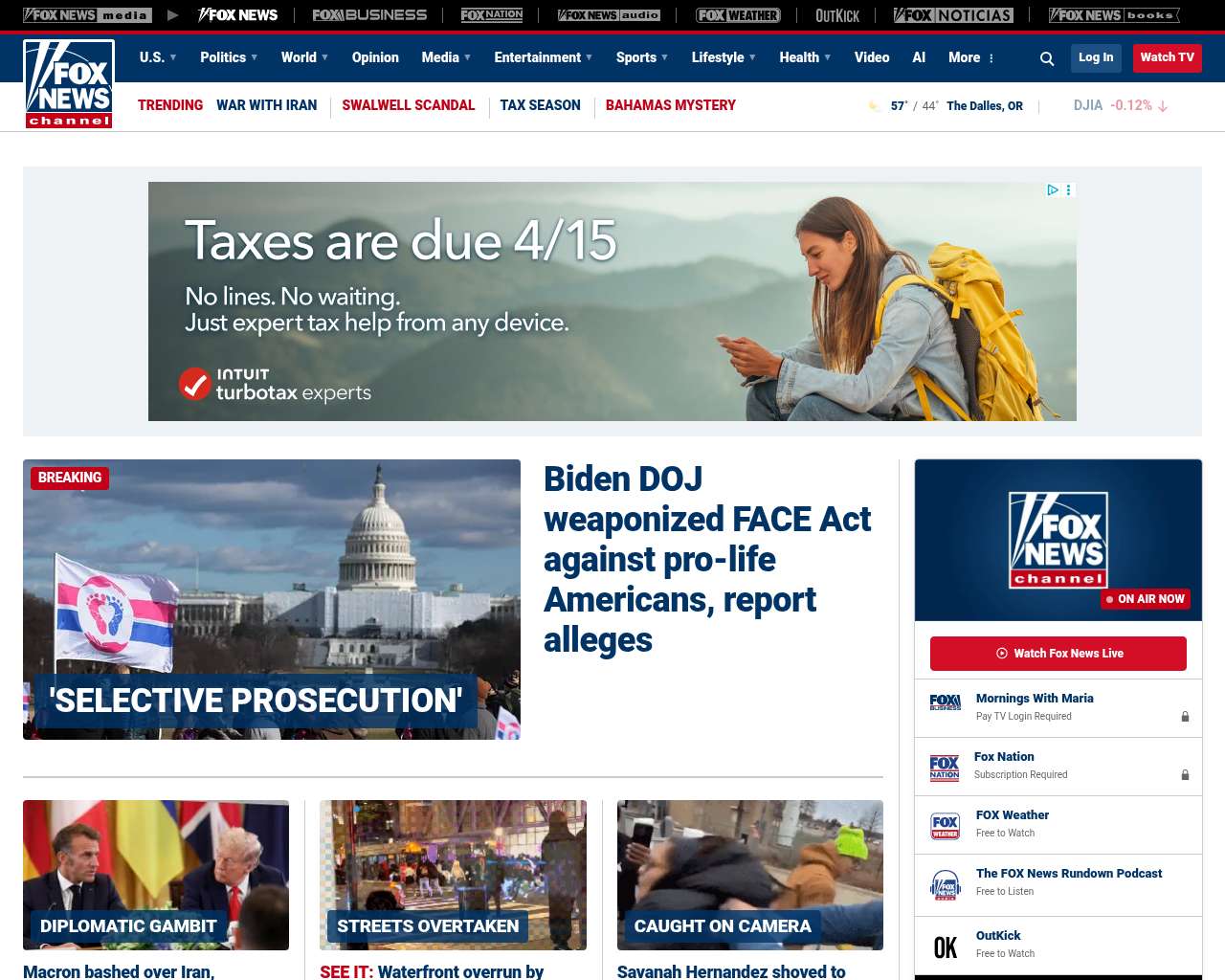
Task: Select trending topic Bahamas Mystery
Action: 671,105
